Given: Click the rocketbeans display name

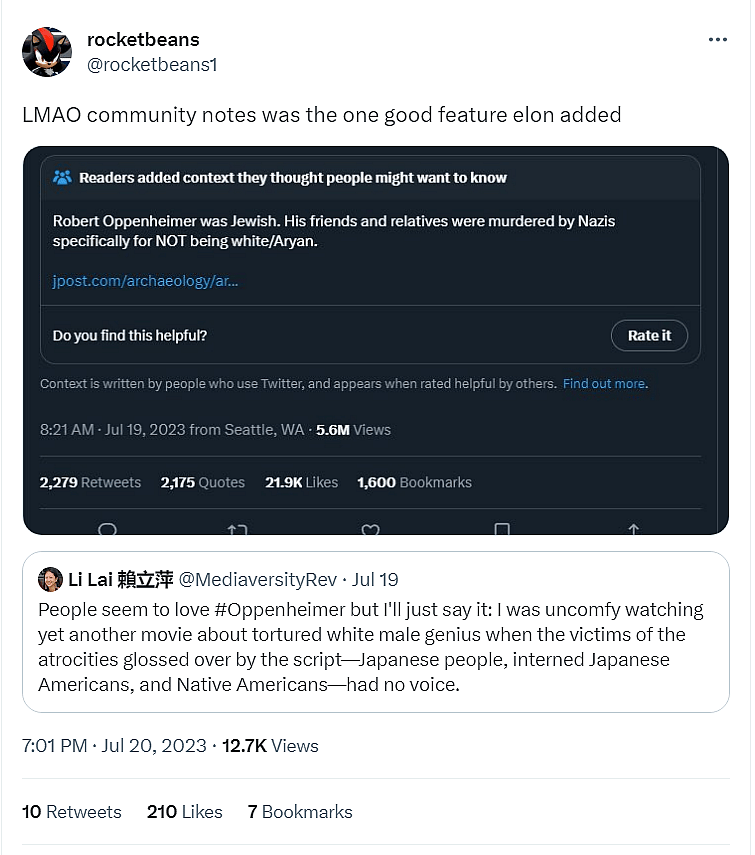Looking at the screenshot, I should click(x=143, y=40).
